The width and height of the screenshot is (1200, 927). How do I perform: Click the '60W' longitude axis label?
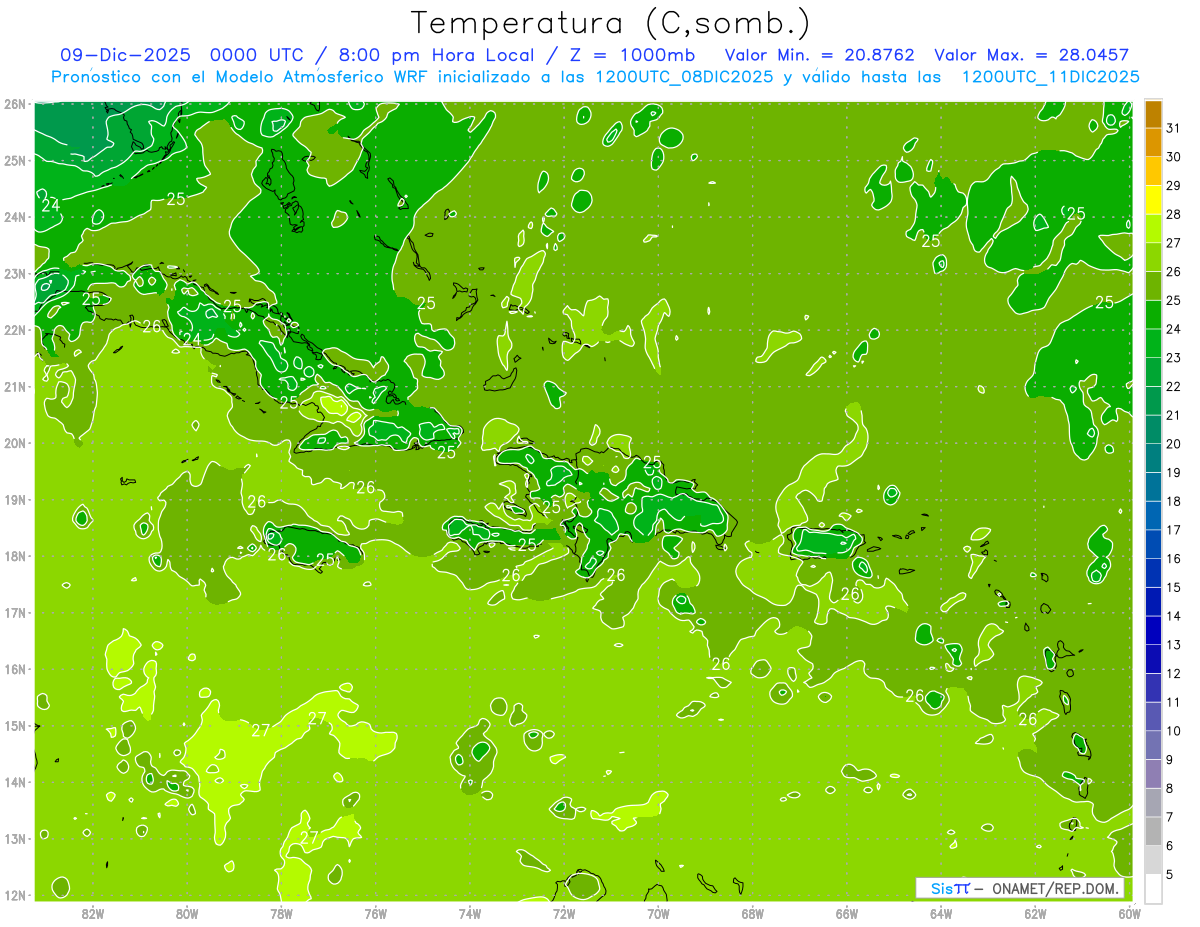coord(1129,913)
